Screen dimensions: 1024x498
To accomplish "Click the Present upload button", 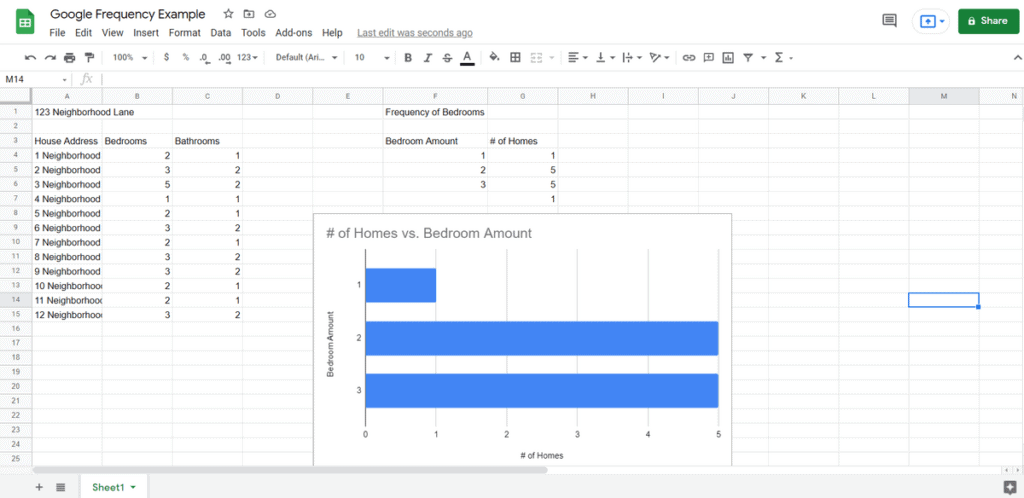I will click(931, 21).
